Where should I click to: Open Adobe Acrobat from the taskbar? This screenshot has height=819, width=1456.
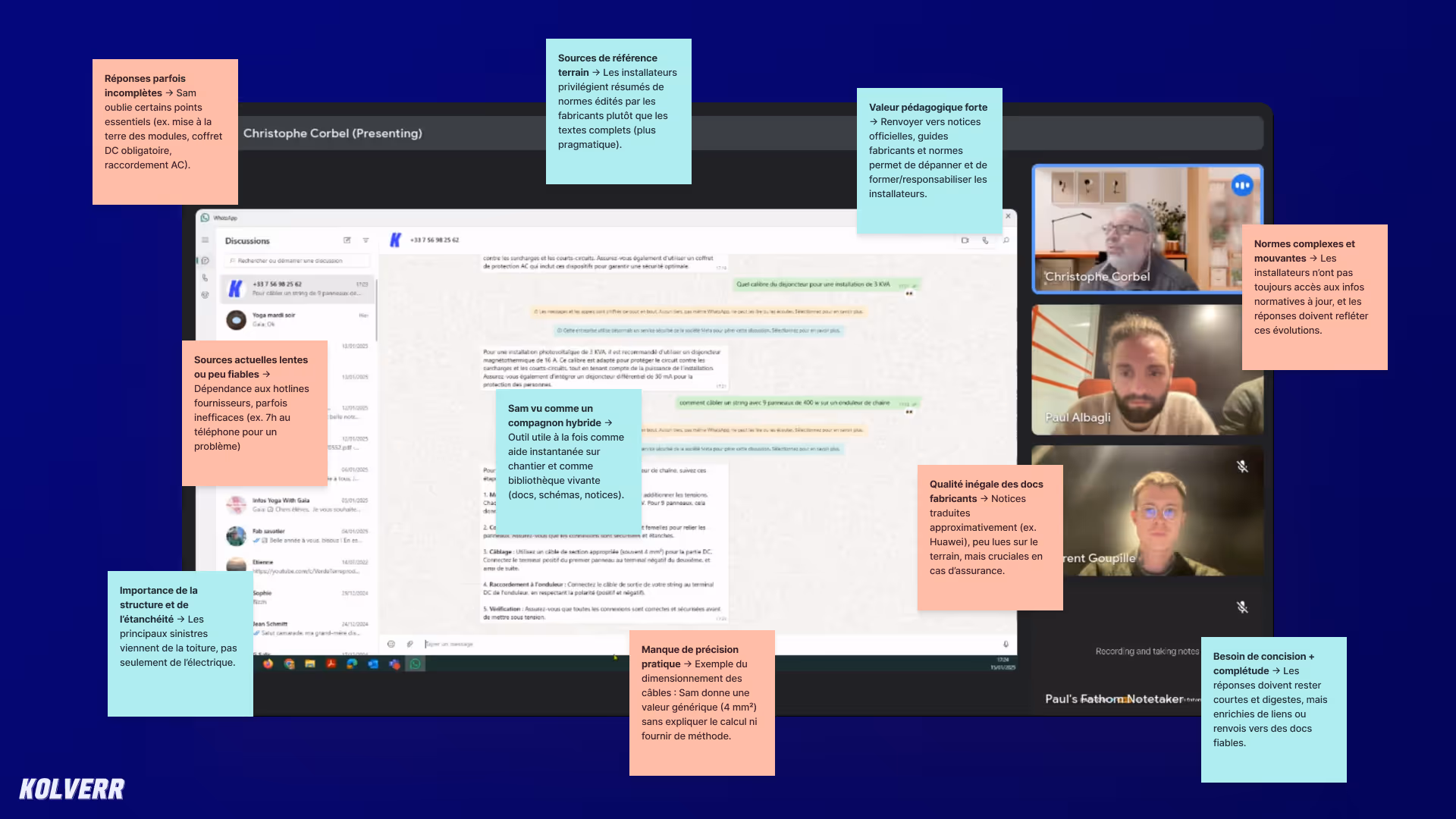[331, 664]
